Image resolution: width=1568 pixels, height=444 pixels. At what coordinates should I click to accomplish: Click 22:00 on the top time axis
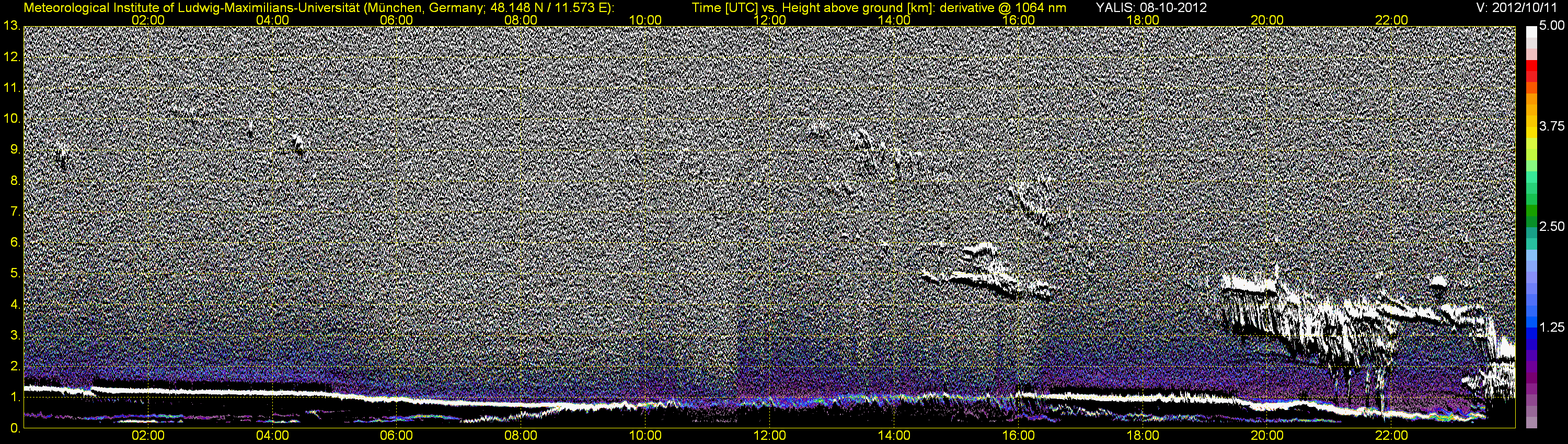[x=1391, y=20]
